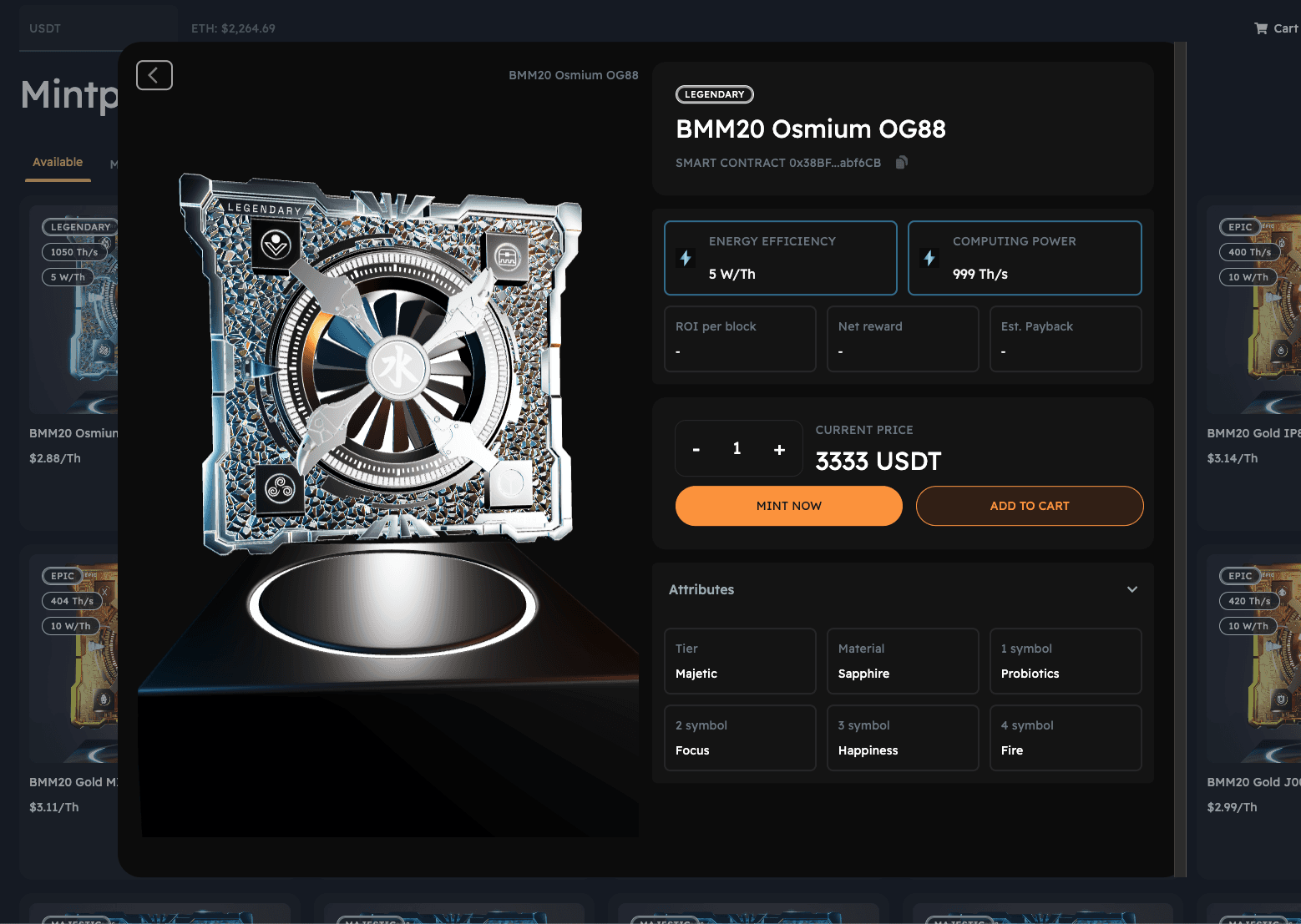Click the quantity value field
The width and height of the screenshot is (1301, 924).
coord(737,449)
